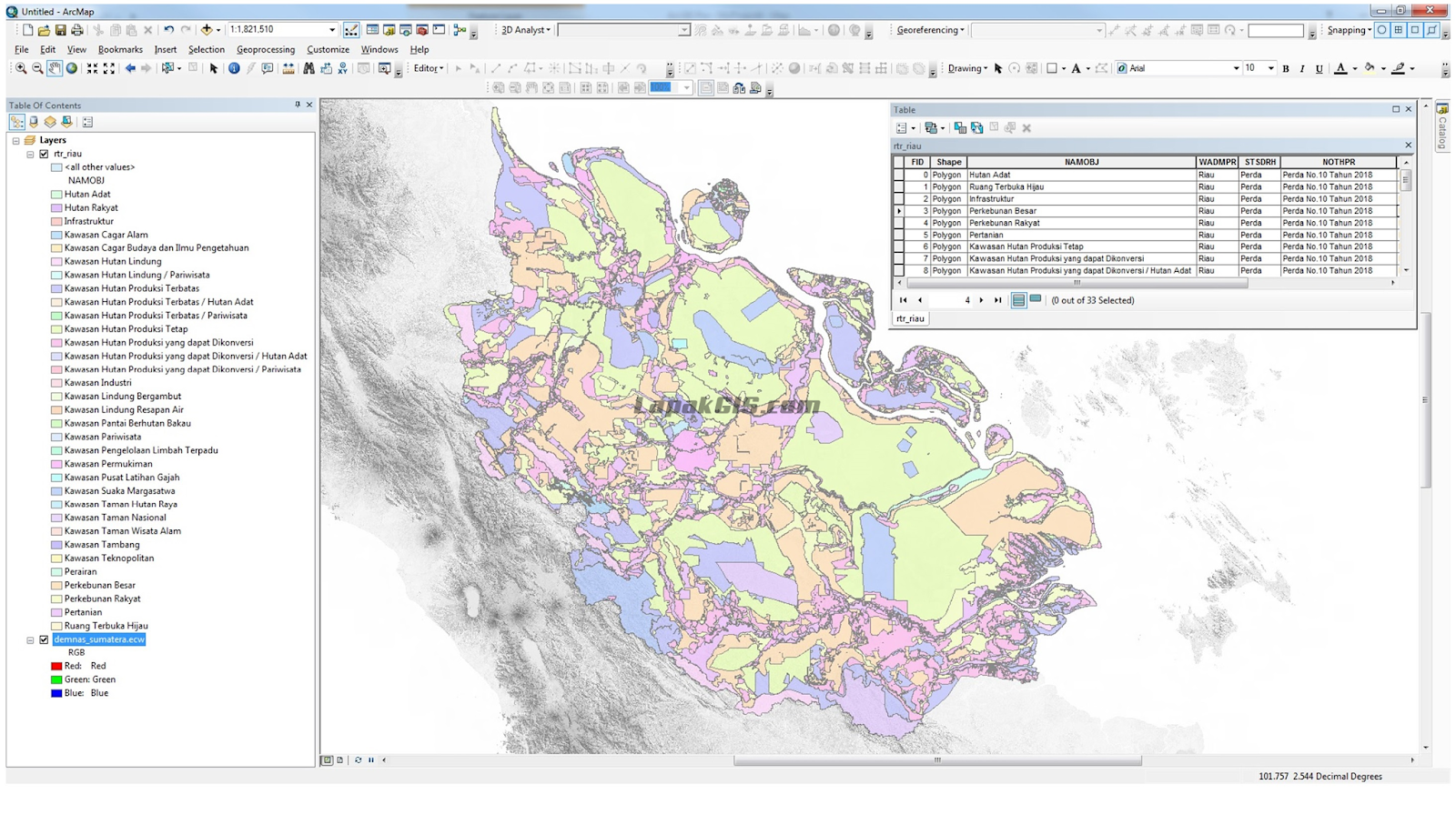Toggle Vertex Snapping button

1415,30
